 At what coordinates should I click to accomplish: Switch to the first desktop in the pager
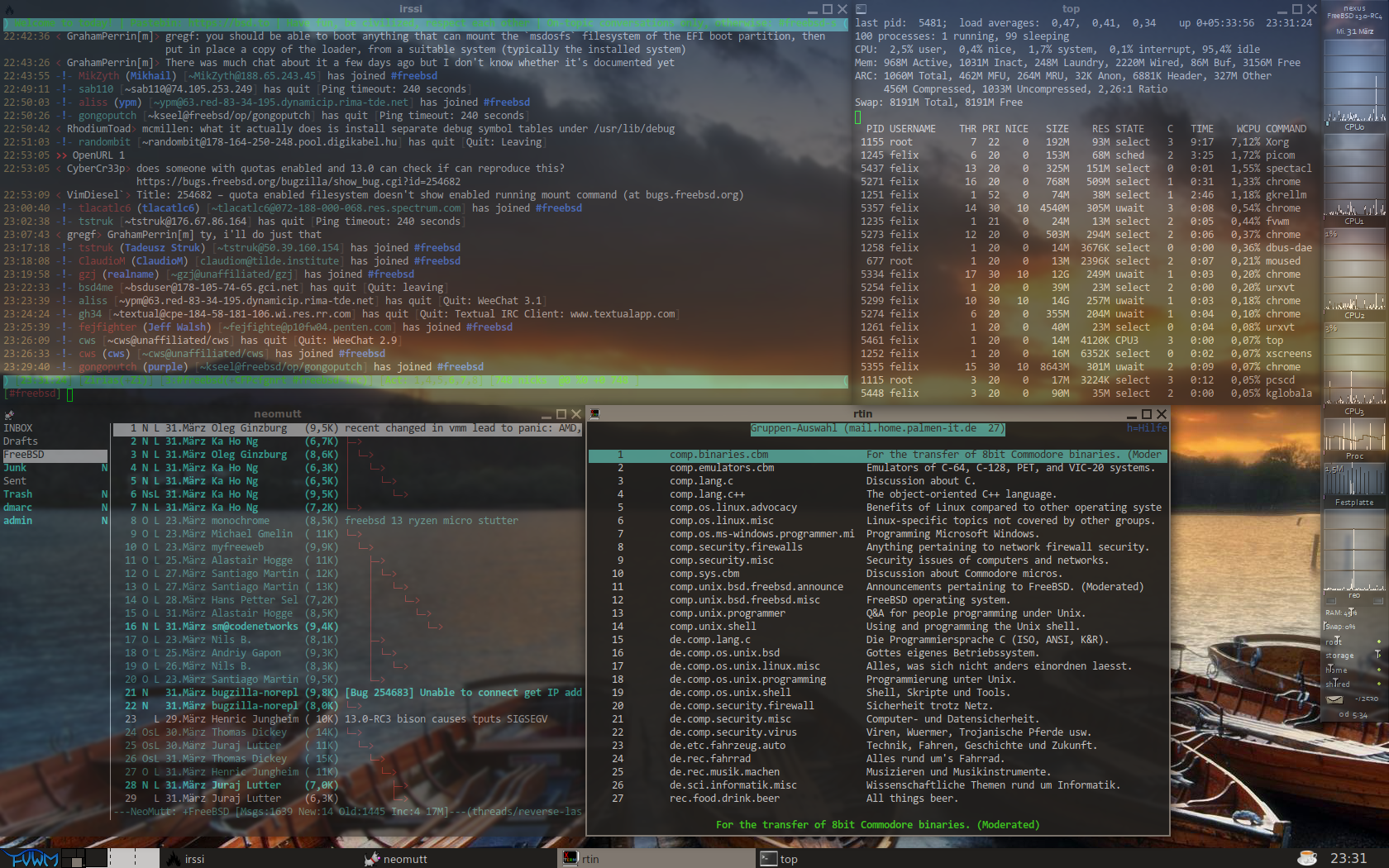pos(73,858)
